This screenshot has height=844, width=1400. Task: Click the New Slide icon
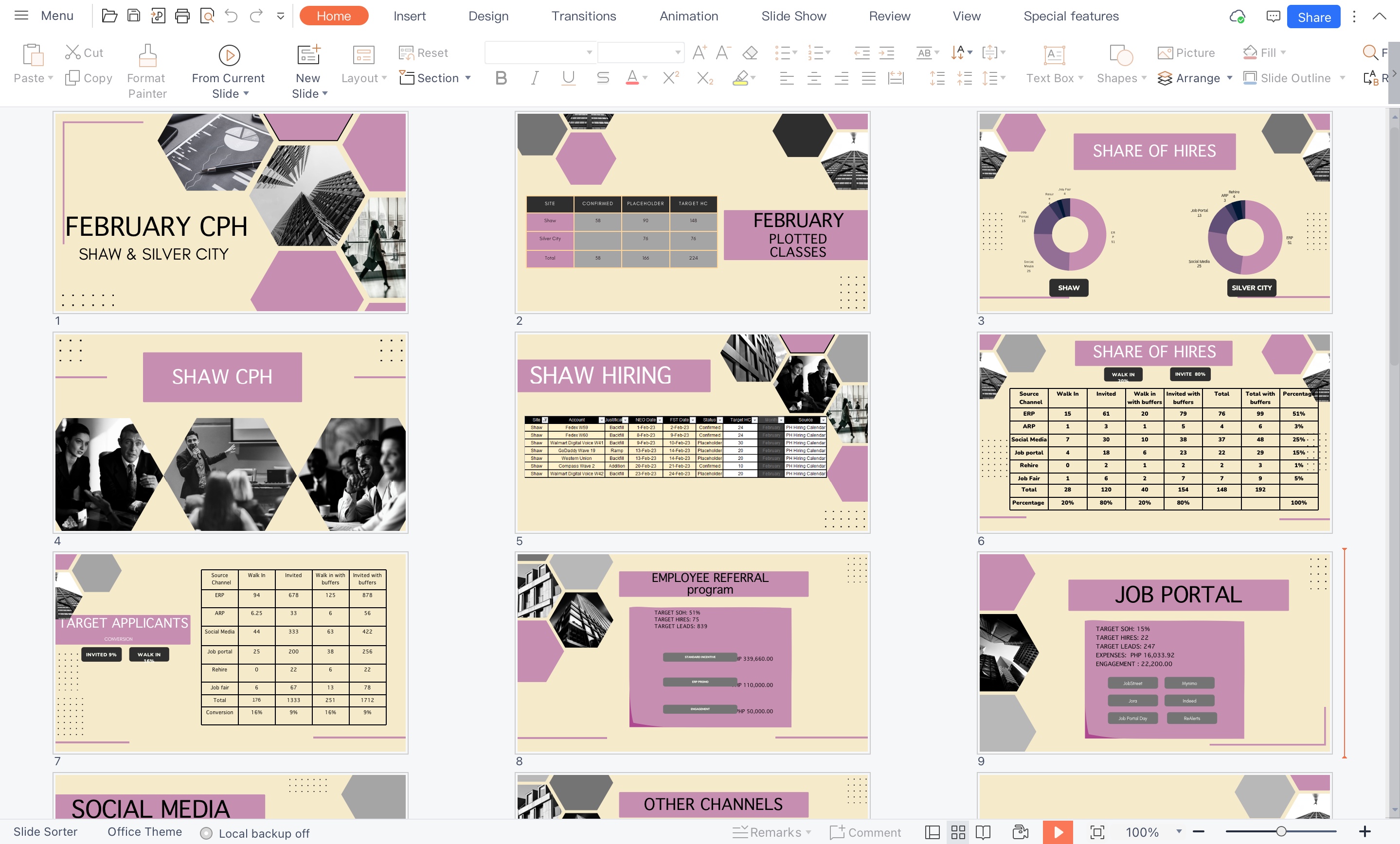click(308, 55)
